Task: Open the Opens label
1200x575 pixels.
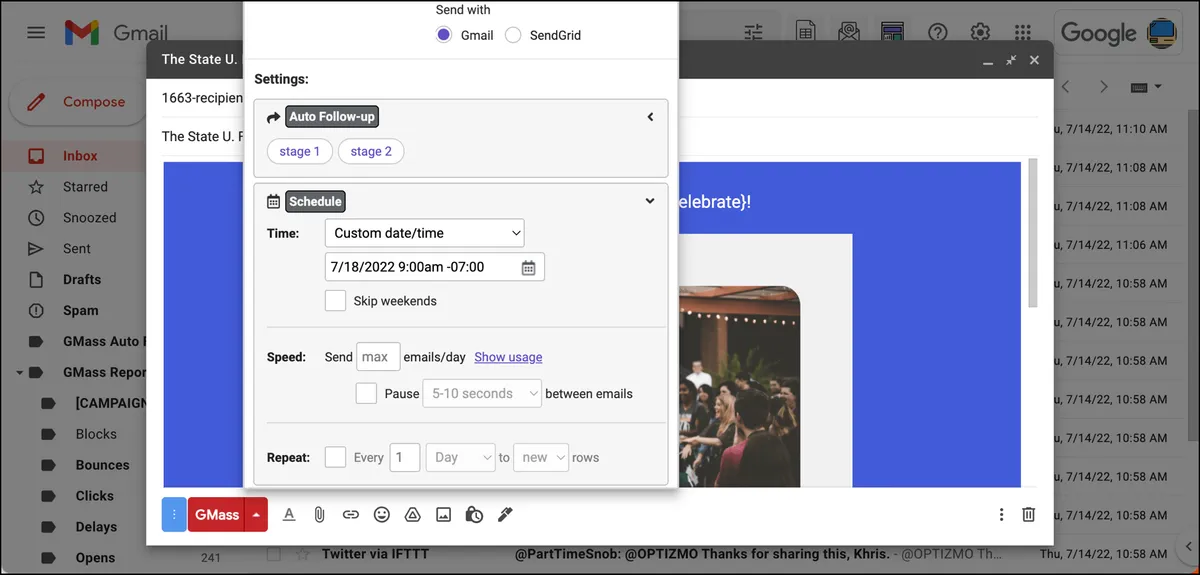Action: (x=95, y=558)
